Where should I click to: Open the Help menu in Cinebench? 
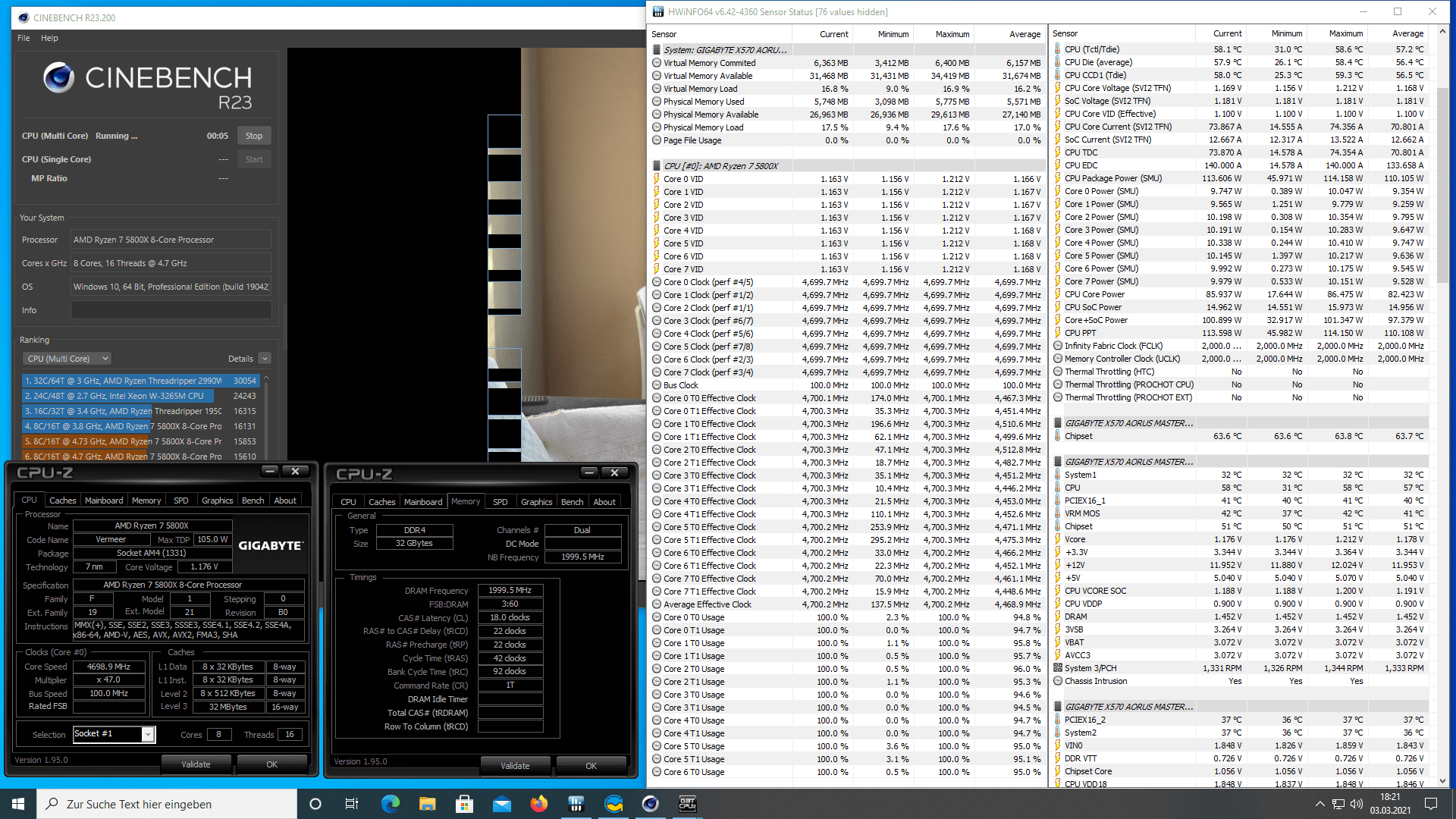tap(49, 38)
